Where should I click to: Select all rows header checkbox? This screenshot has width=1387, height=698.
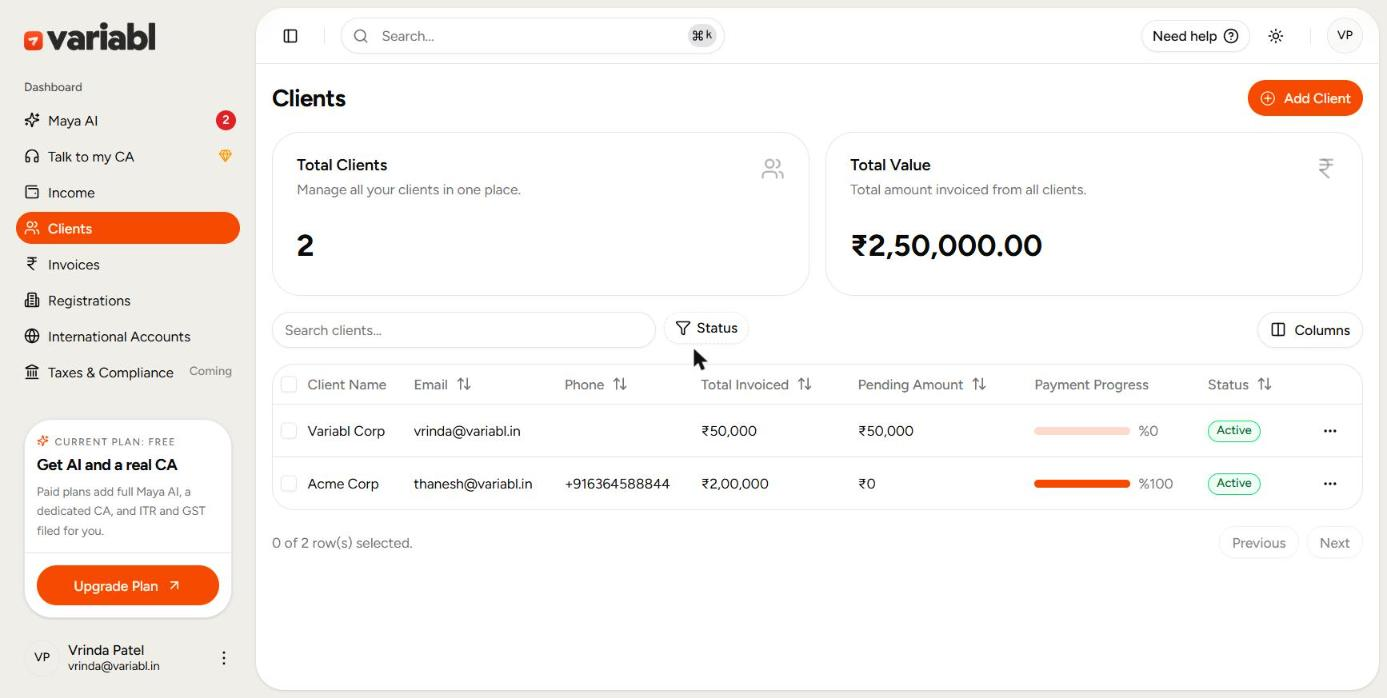click(x=289, y=384)
